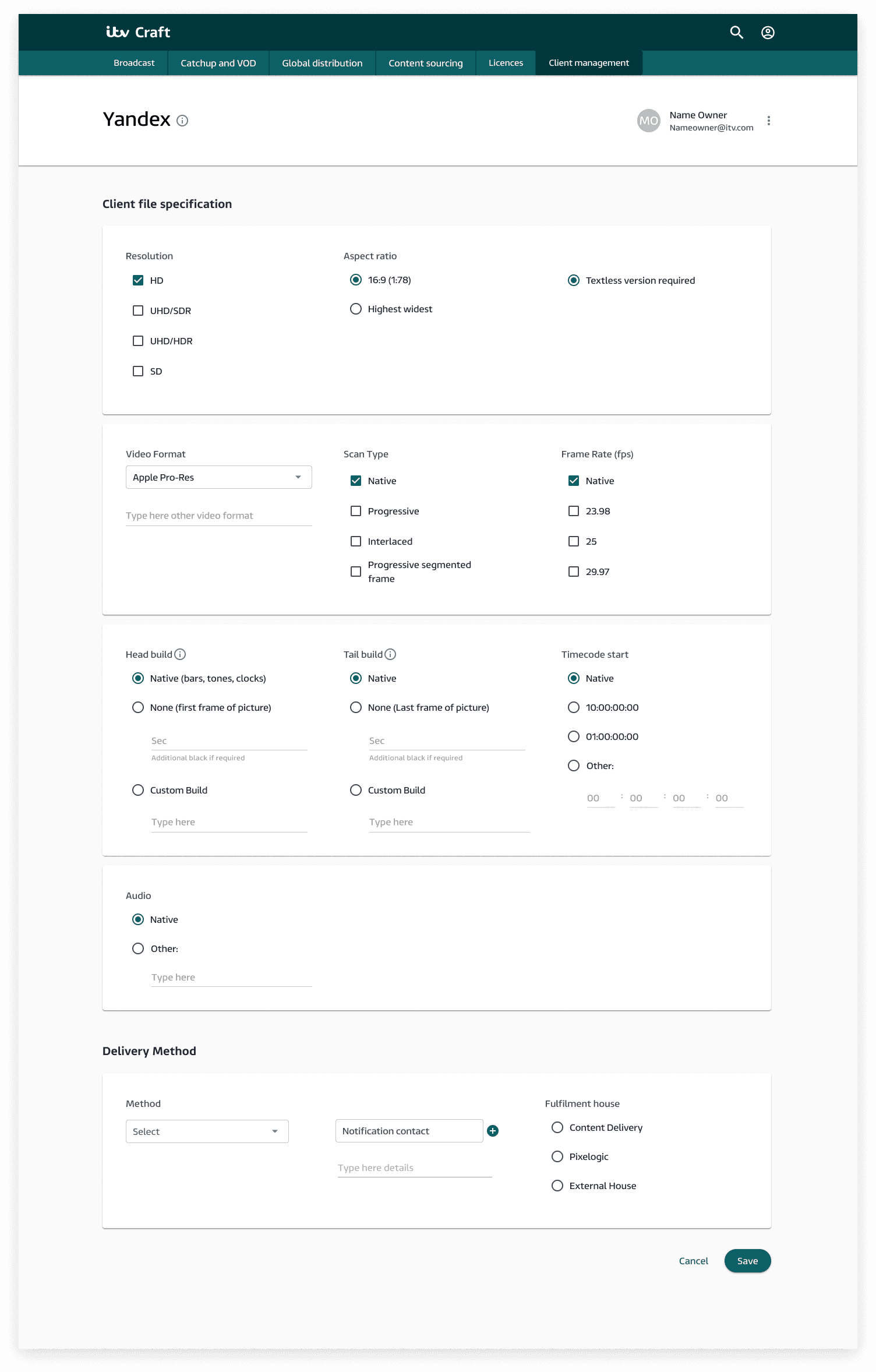Select Highest widest aspect ratio
Viewport: 876px width, 1372px height.
point(356,309)
